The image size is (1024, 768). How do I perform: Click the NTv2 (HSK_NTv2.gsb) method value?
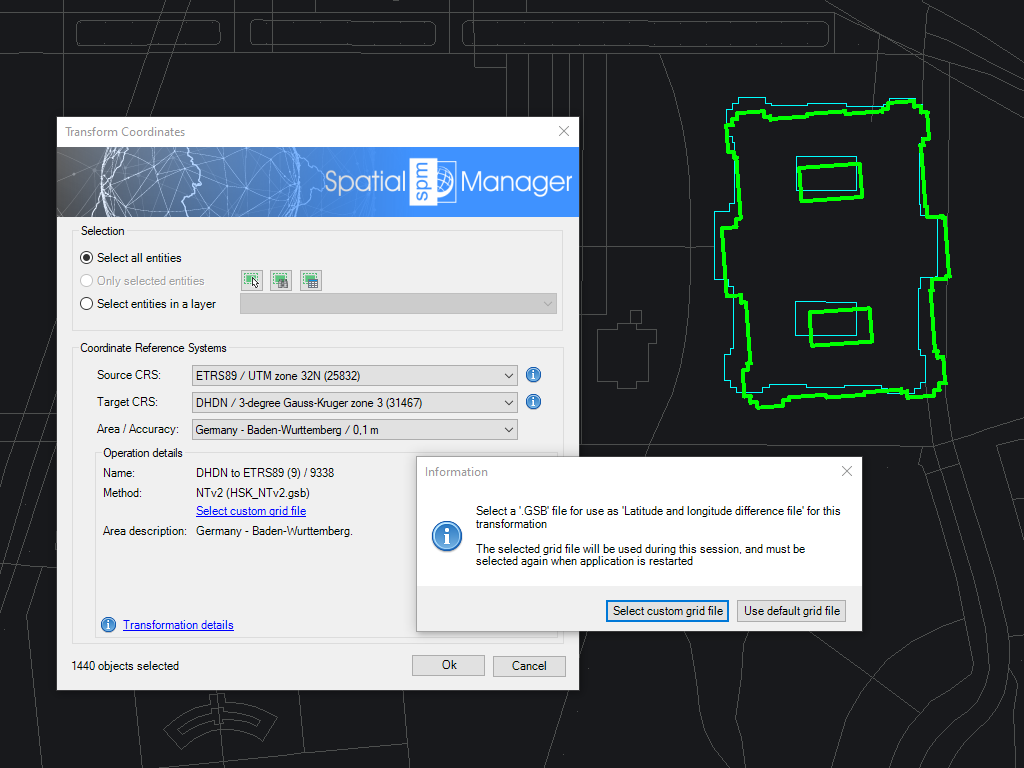click(x=253, y=493)
